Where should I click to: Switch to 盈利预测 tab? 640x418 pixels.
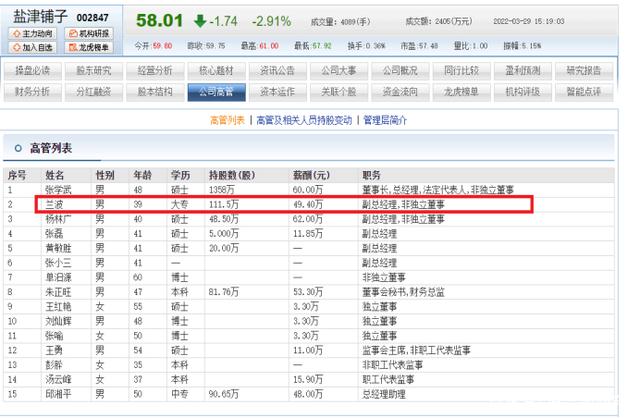(522, 71)
